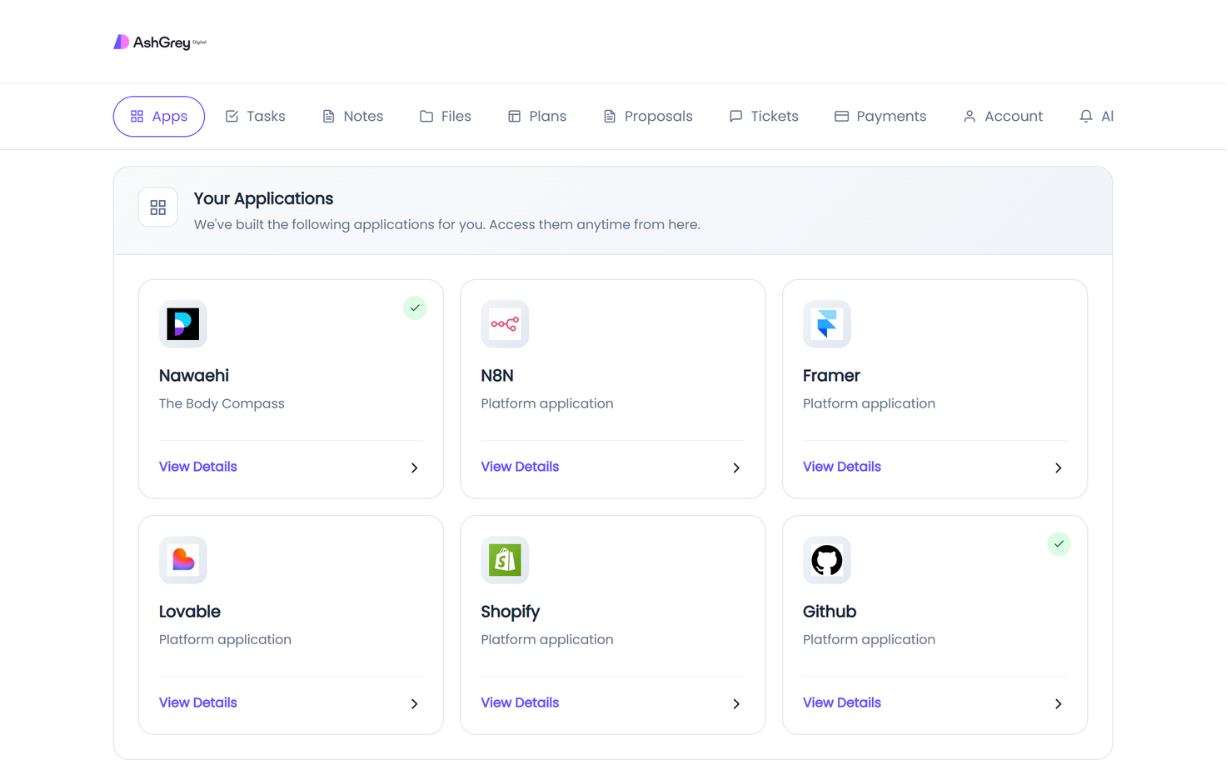The width and height of the screenshot is (1228, 780).
Task: Expand Framer details using chevron arrow
Action: click(x=1058, y=468)
